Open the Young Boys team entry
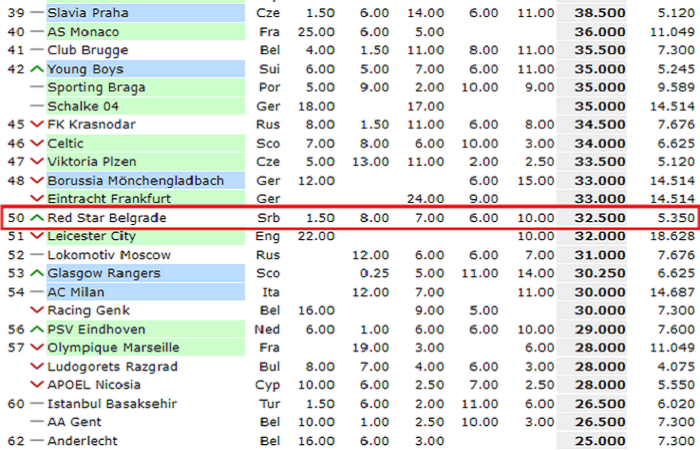 tap(85, 69)
